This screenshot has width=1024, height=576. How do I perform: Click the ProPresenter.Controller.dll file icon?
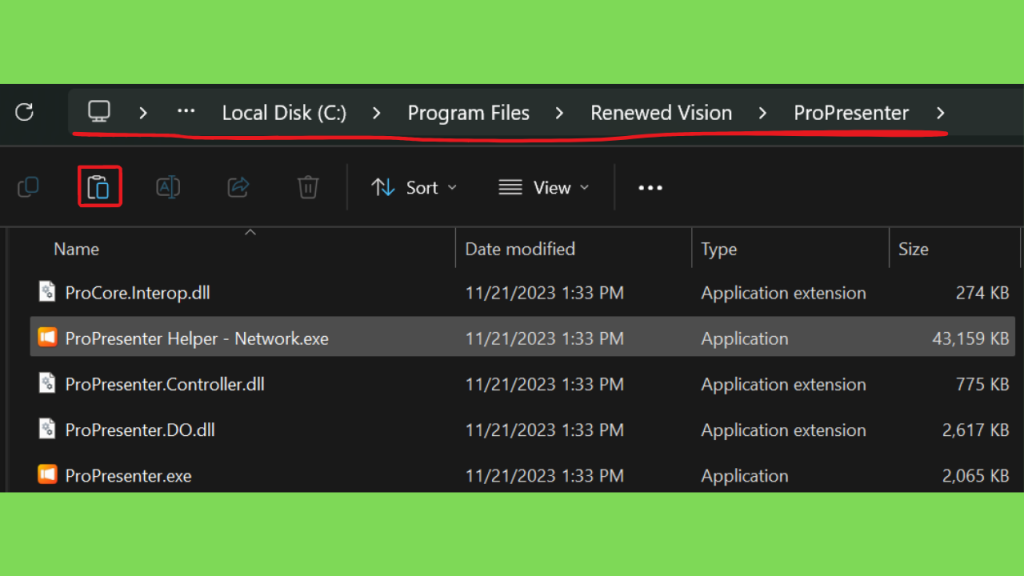click(47, 383)
